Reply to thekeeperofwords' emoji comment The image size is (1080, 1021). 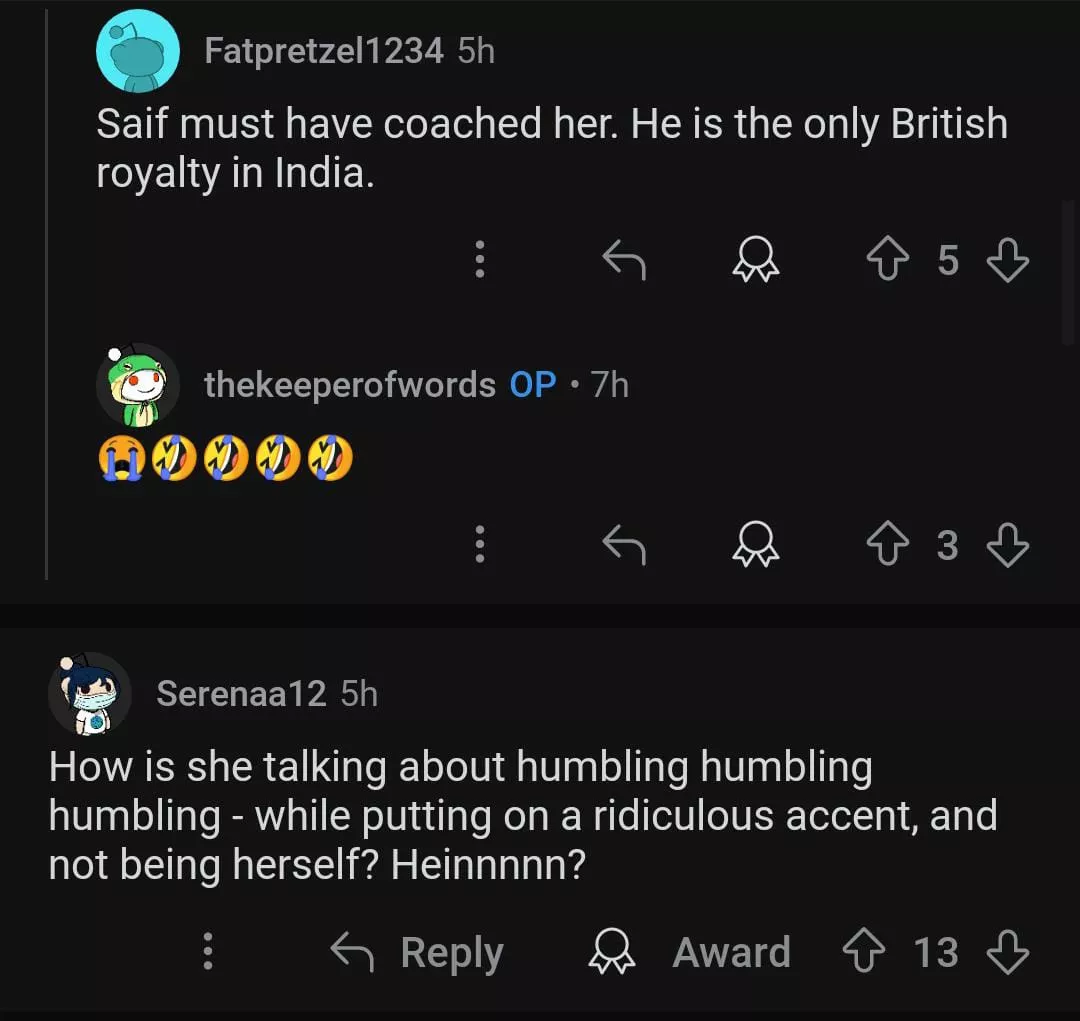point(624,545)
